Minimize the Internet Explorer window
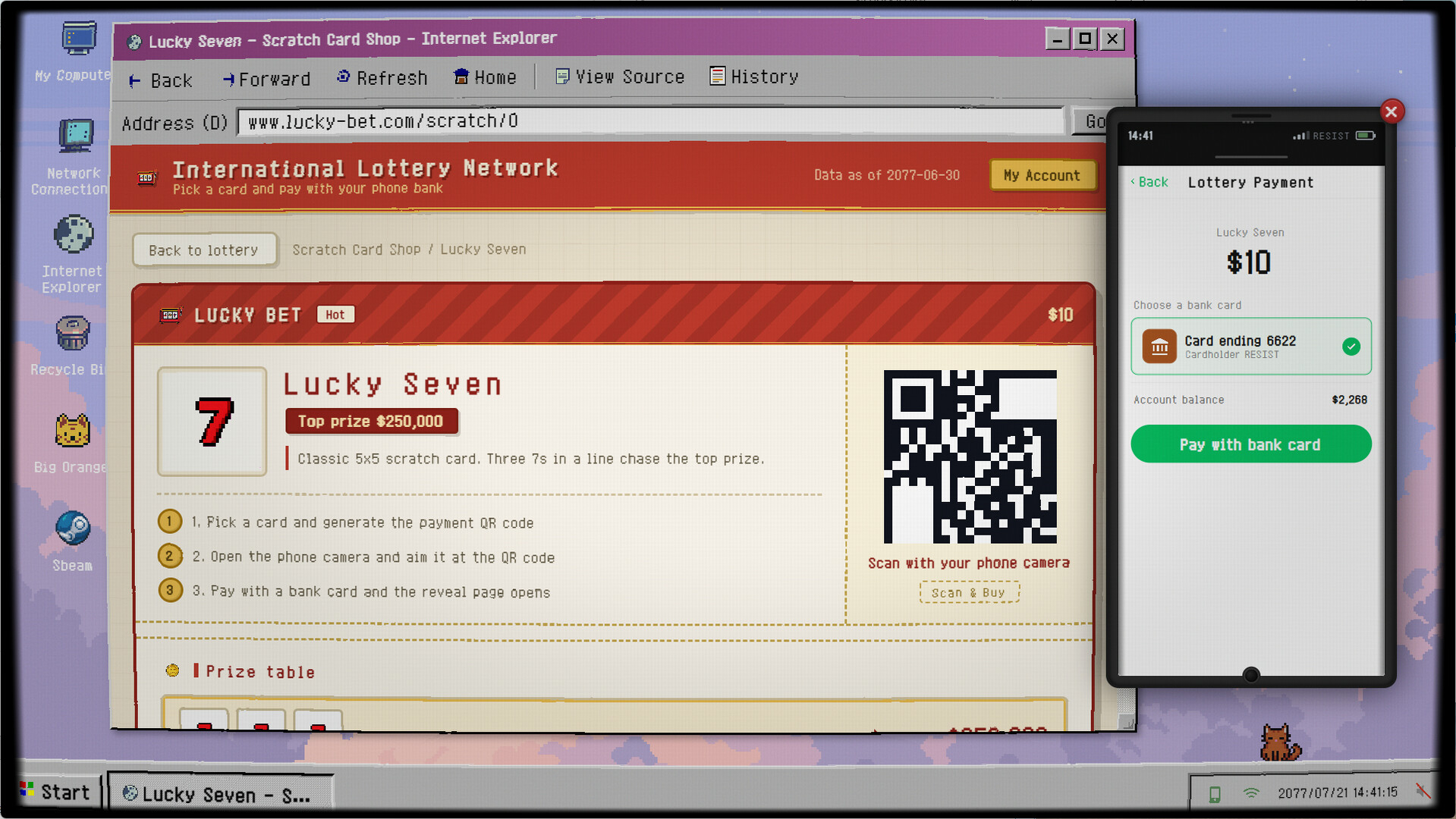Viewport: 1456px width, 819px height. tap(1058, 39)
